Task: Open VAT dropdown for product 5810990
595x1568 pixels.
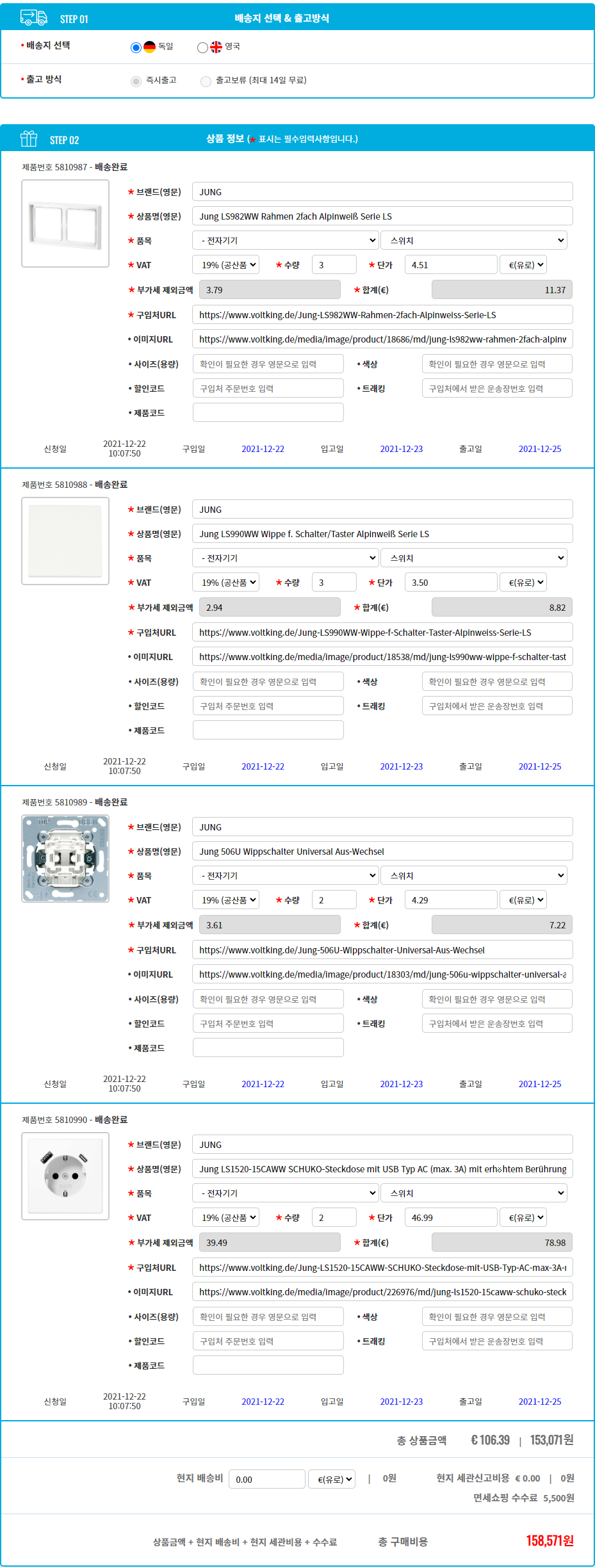Action: point(226,1217)
